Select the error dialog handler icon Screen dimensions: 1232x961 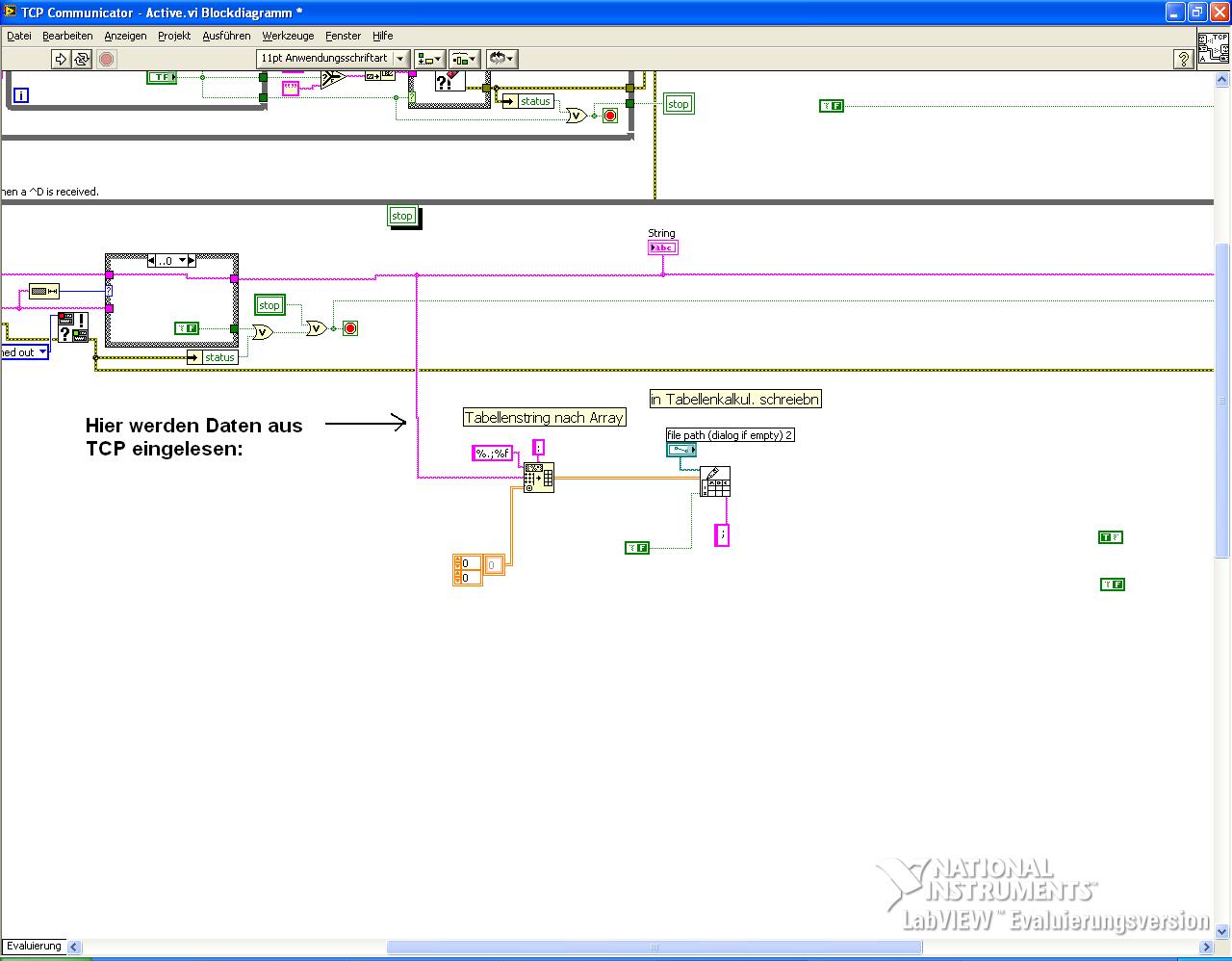73,327
